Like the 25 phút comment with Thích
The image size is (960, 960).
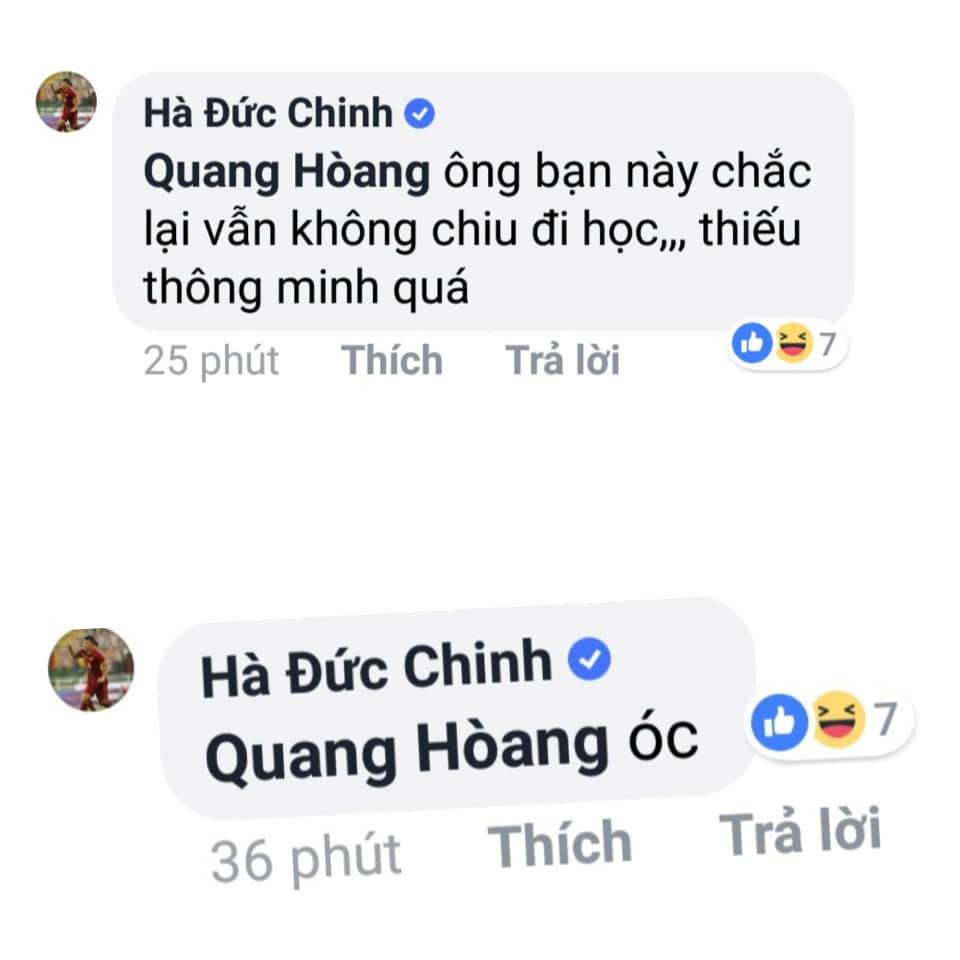(392, 360)
